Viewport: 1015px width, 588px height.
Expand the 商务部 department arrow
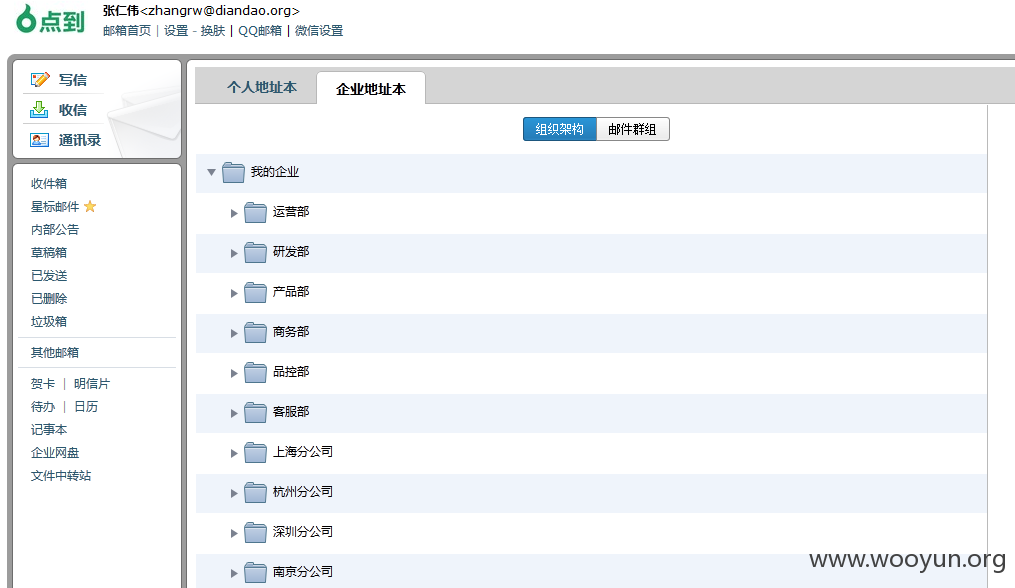point(234,333)
